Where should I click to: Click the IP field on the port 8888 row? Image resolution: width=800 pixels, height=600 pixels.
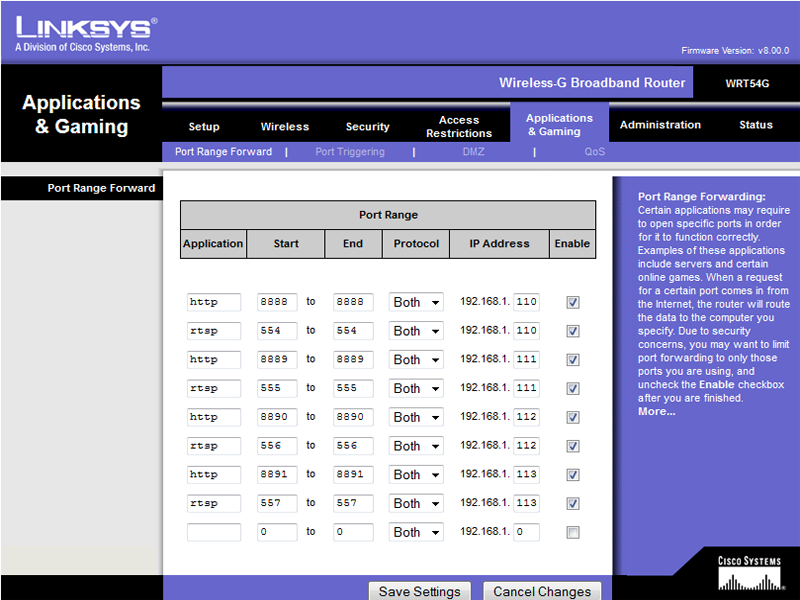(x=527, y=302)
